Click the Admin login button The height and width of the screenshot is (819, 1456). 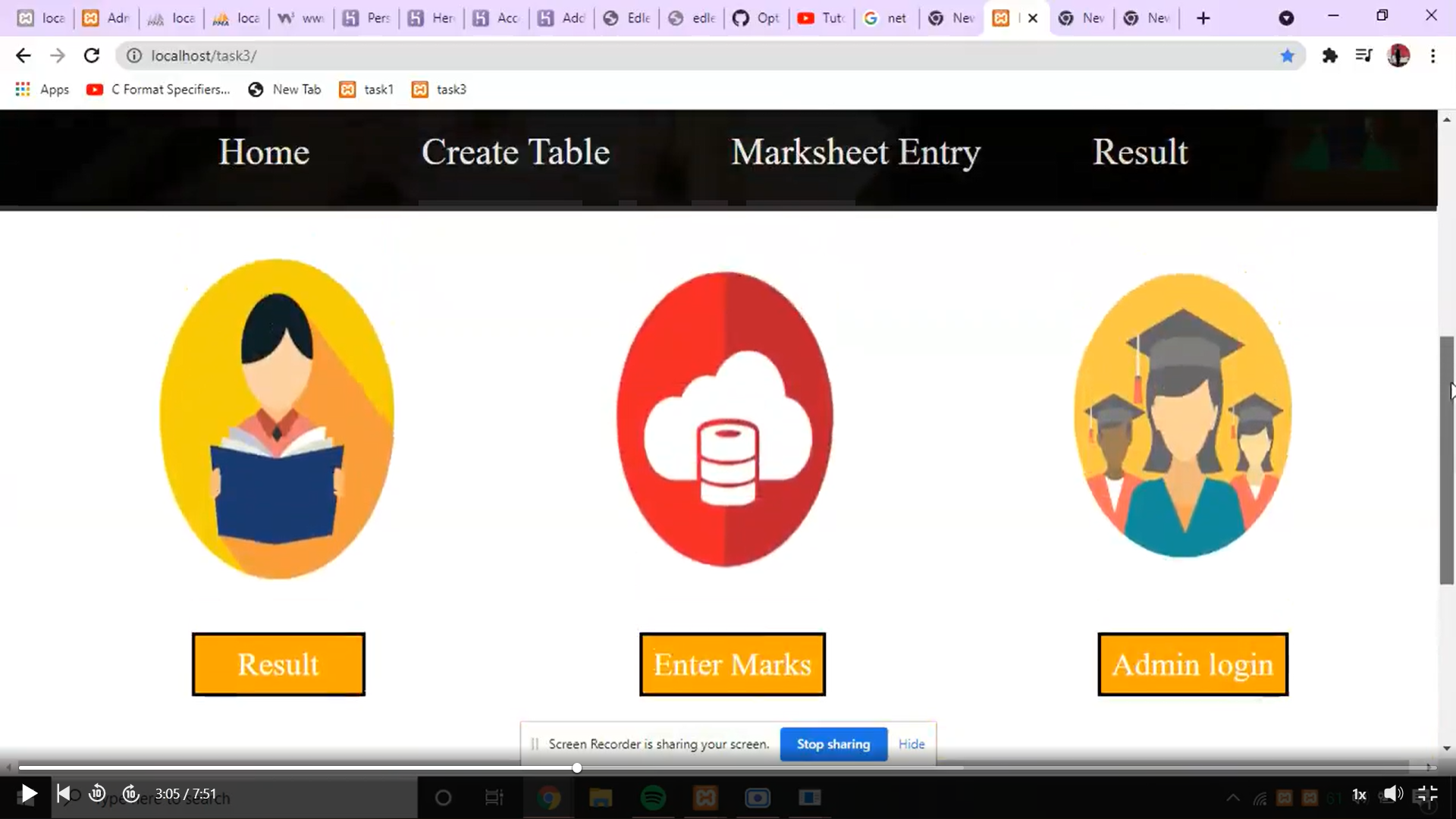tap(1193, 664)
